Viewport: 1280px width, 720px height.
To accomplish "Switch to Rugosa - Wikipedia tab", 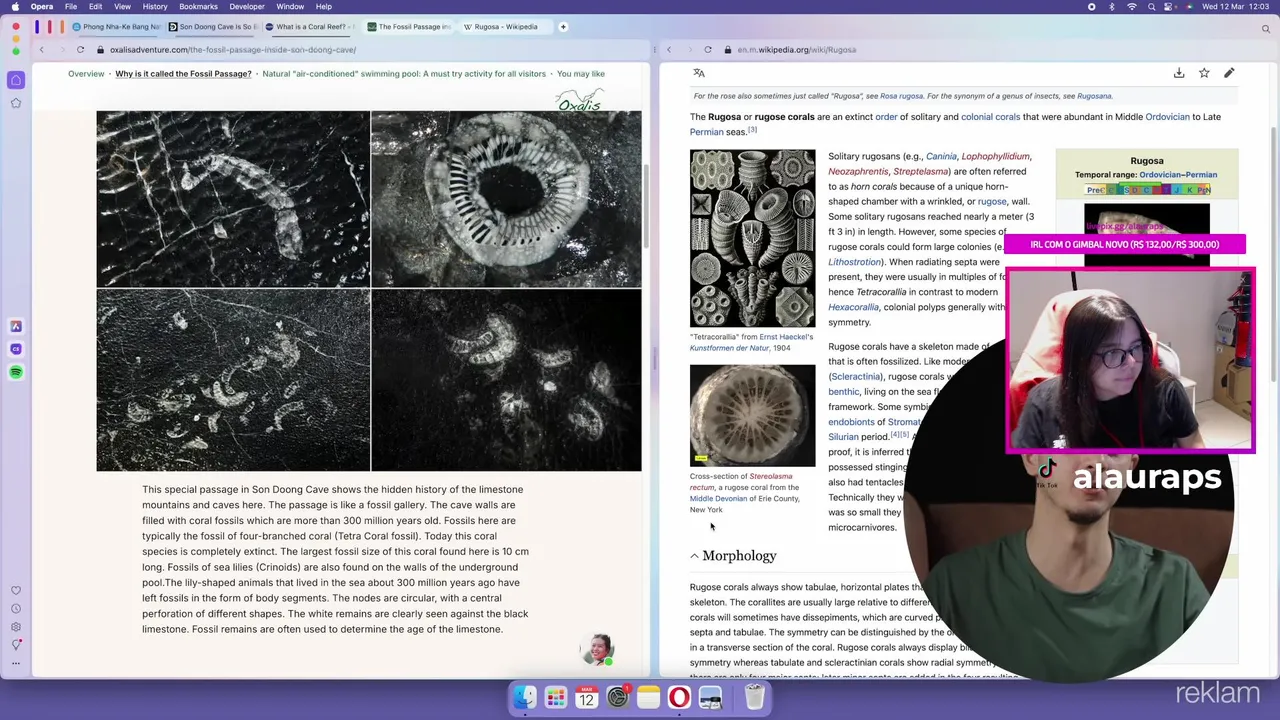I will [x=505, y=27].
